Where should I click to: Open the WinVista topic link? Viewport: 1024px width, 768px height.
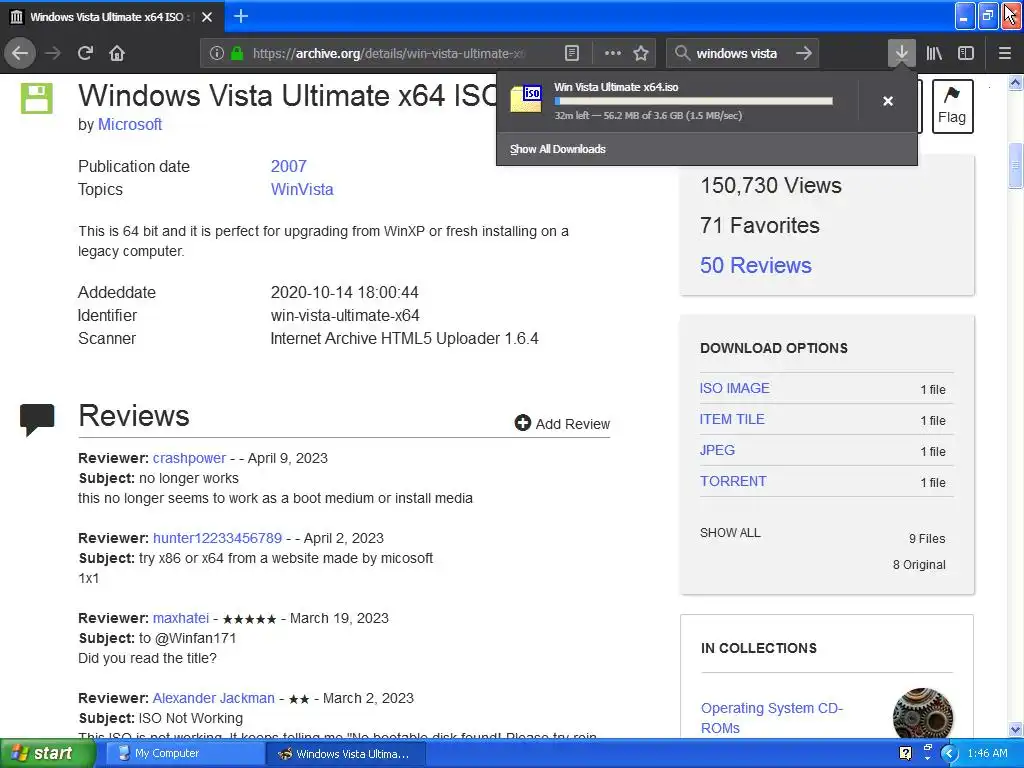click(302, 189)
